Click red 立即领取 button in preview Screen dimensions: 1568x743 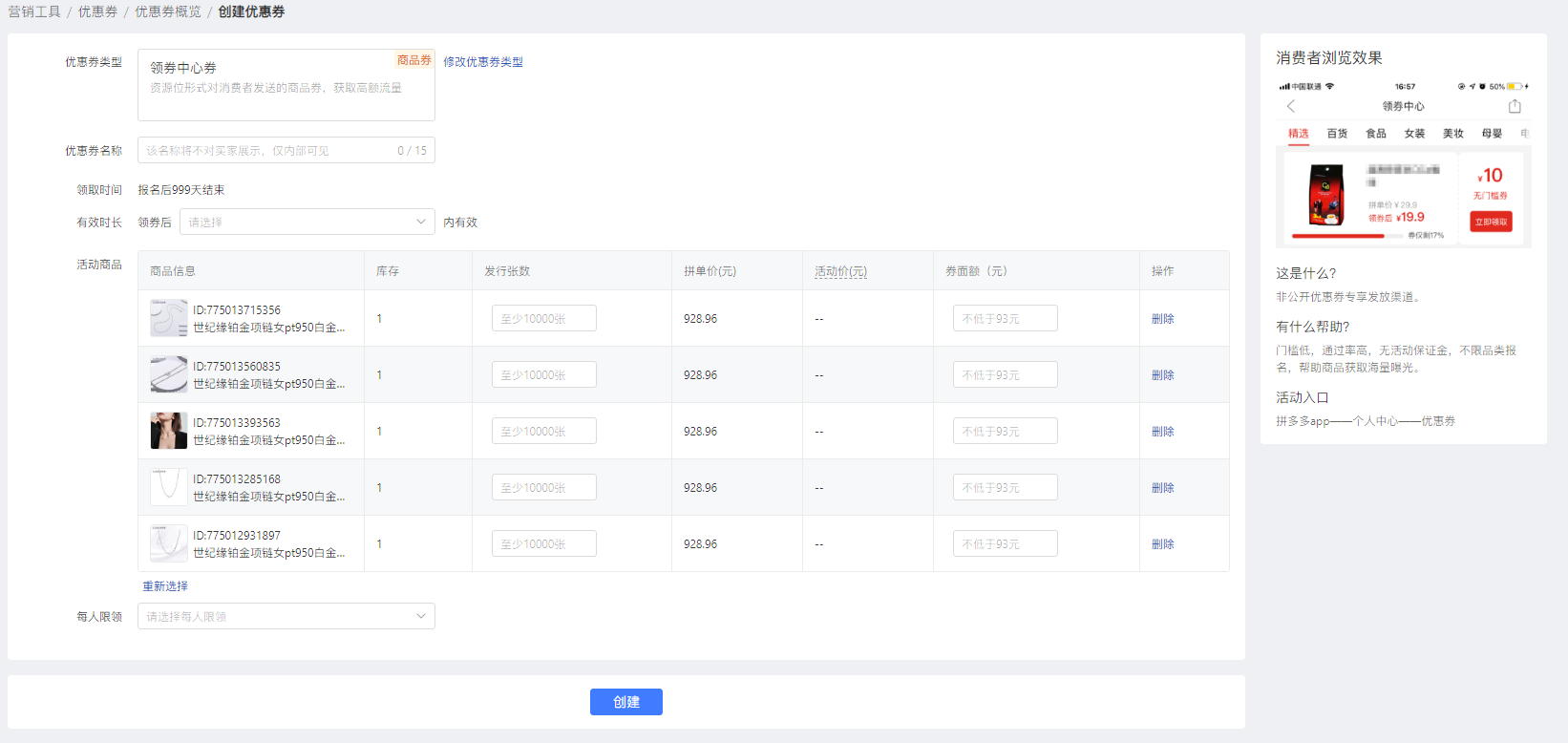[1491, 222]
